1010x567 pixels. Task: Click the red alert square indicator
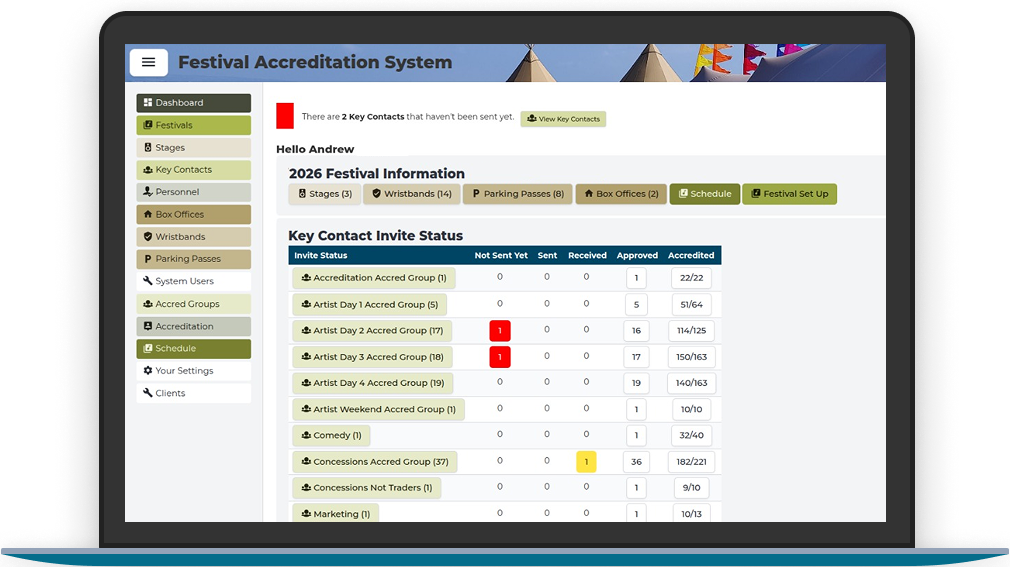tap(285, 116)
